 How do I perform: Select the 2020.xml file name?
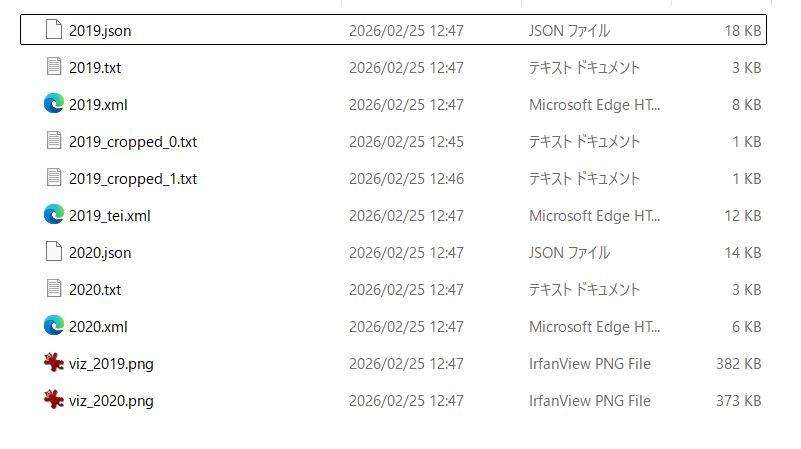pos(98,327)
